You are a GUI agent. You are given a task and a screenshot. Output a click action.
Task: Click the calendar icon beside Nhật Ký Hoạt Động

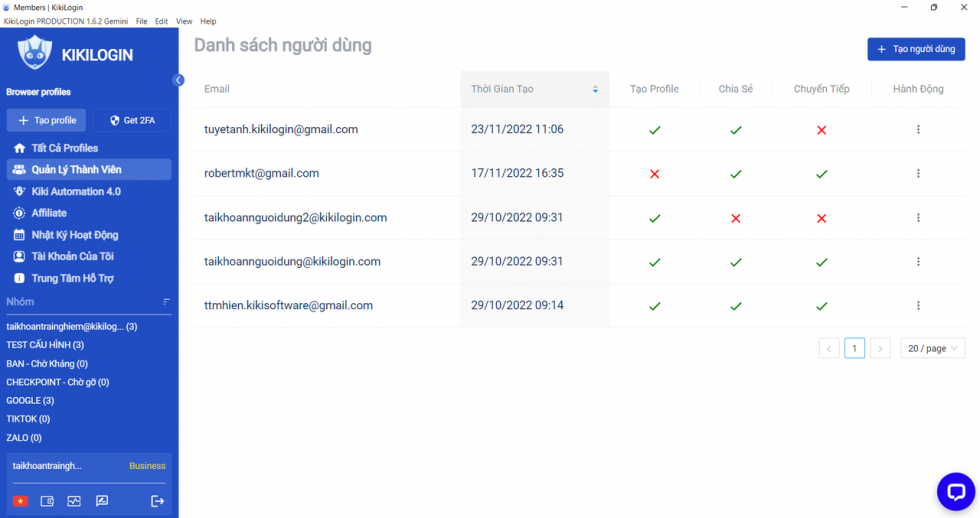[x=19, y=235]
